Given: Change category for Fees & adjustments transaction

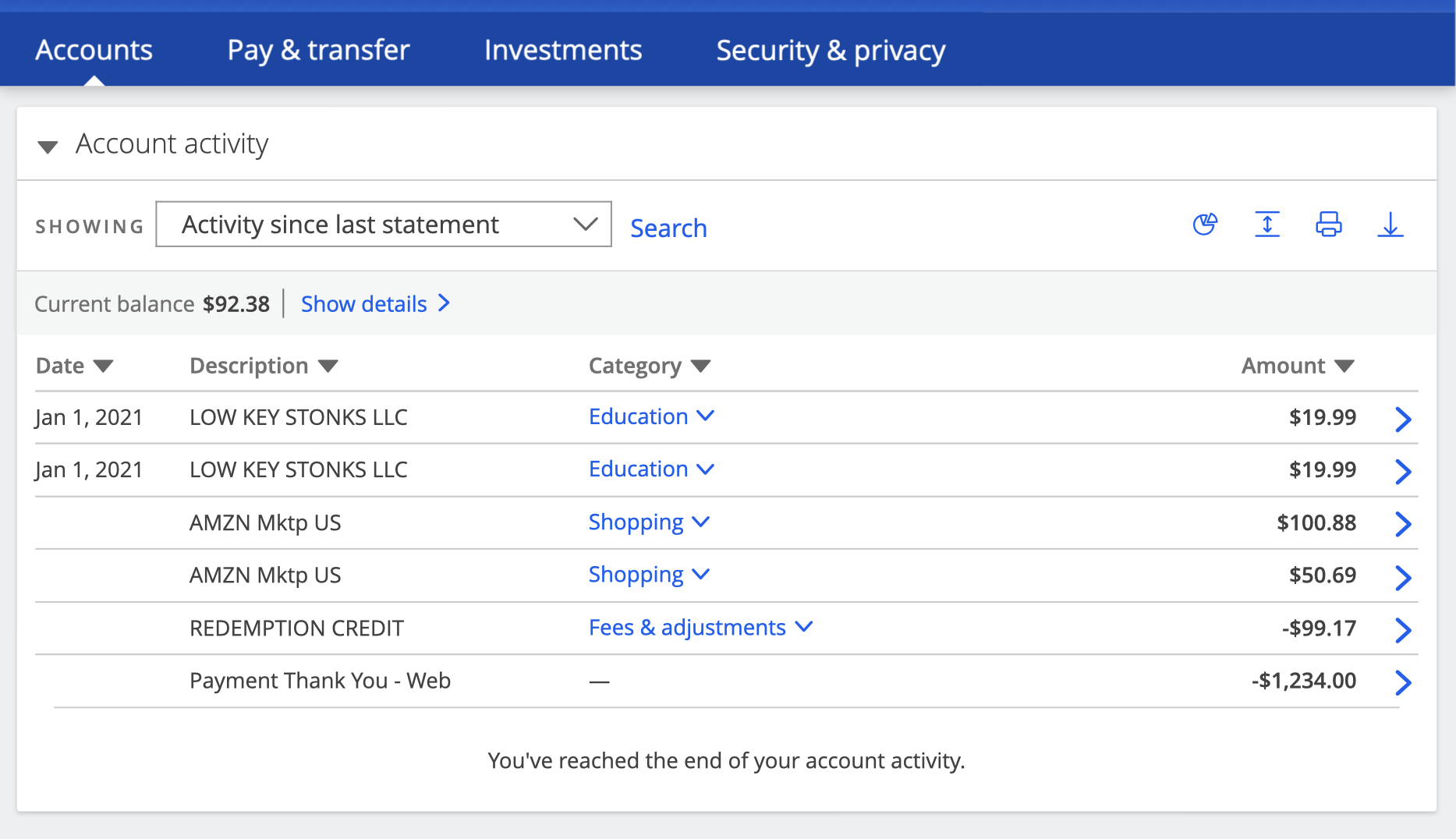Looking at the screenshot, I should coord(700,628).
